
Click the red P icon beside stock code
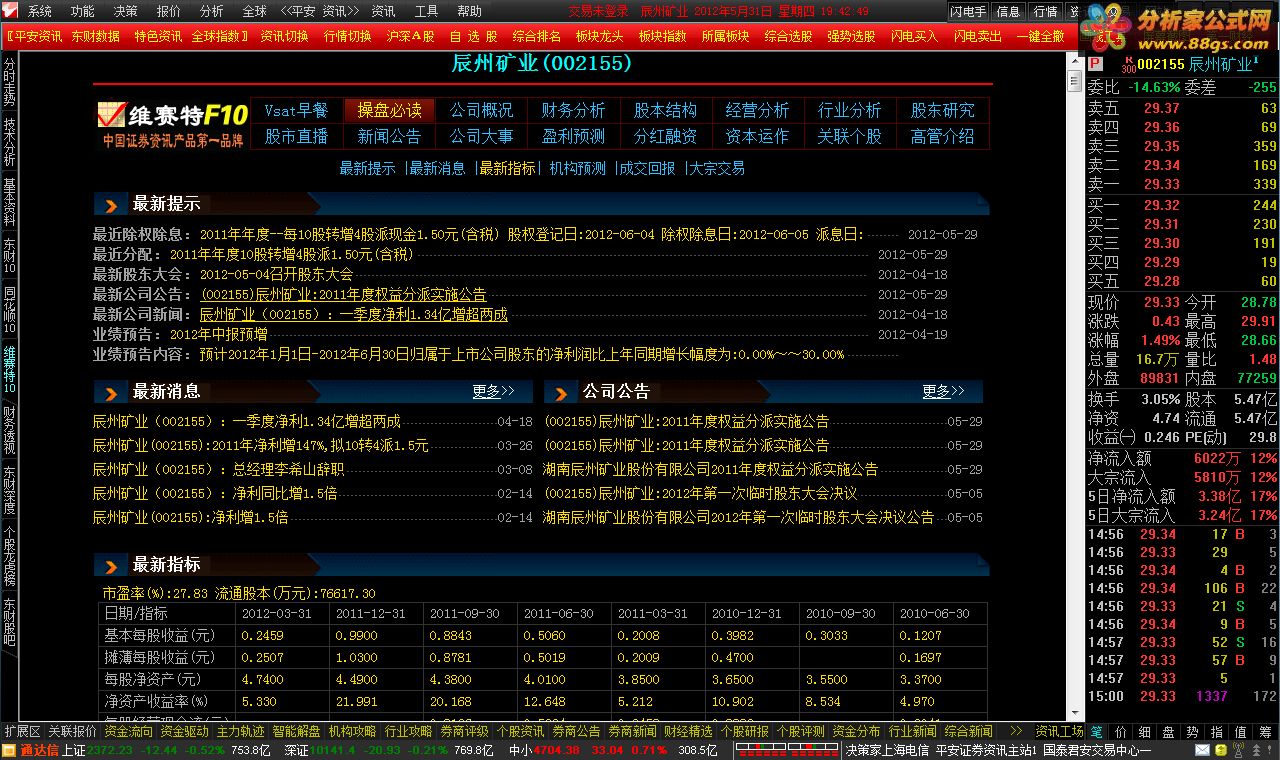point(1095,64)
